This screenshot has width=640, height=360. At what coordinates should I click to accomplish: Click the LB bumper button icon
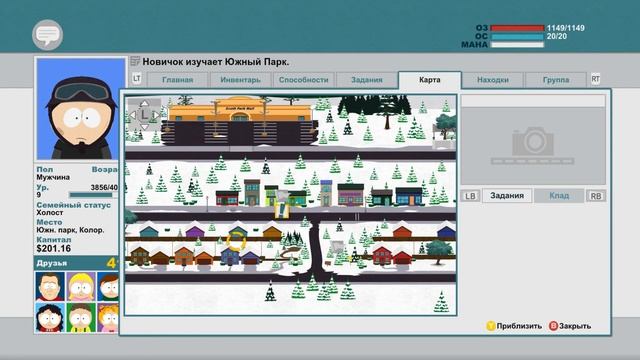point(470,196)
